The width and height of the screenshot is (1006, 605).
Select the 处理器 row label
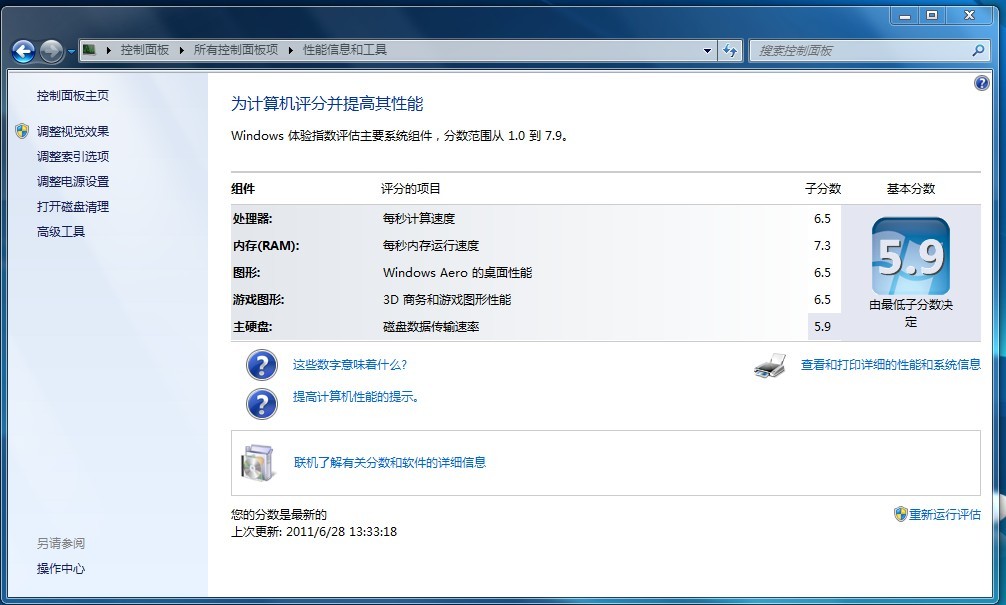[252, 218]
